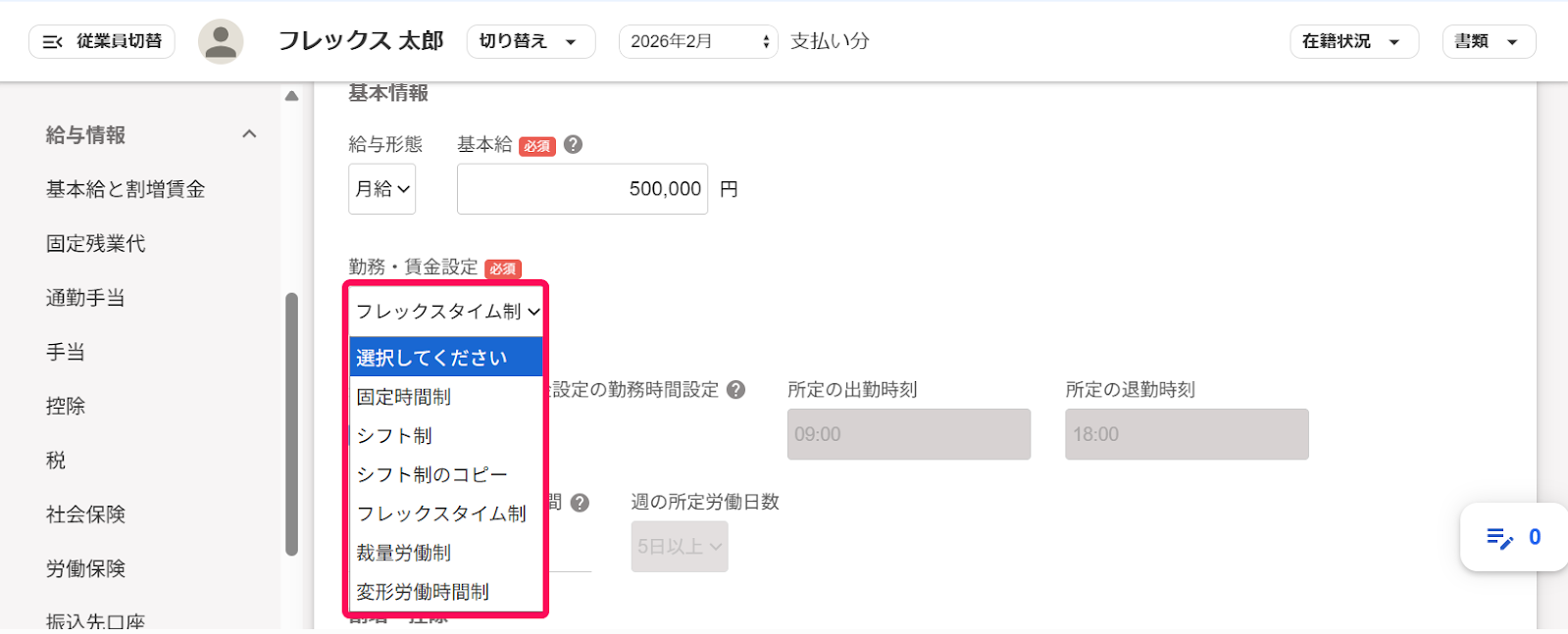Click the 基本給 amount input field

tap(582, 189)
